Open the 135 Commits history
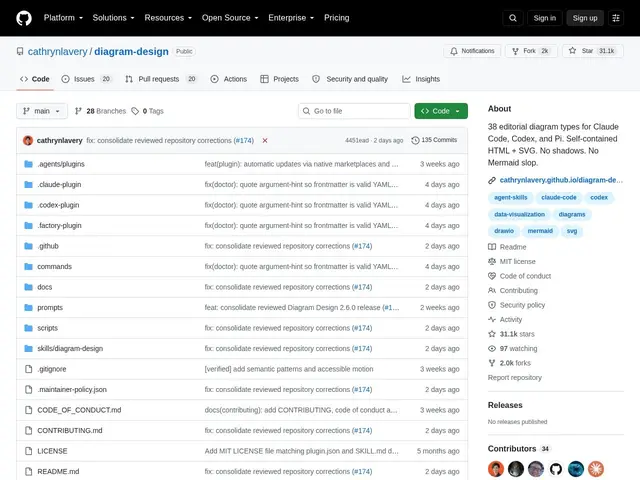This screenshot has height=480, width=640. coord(434,140)
